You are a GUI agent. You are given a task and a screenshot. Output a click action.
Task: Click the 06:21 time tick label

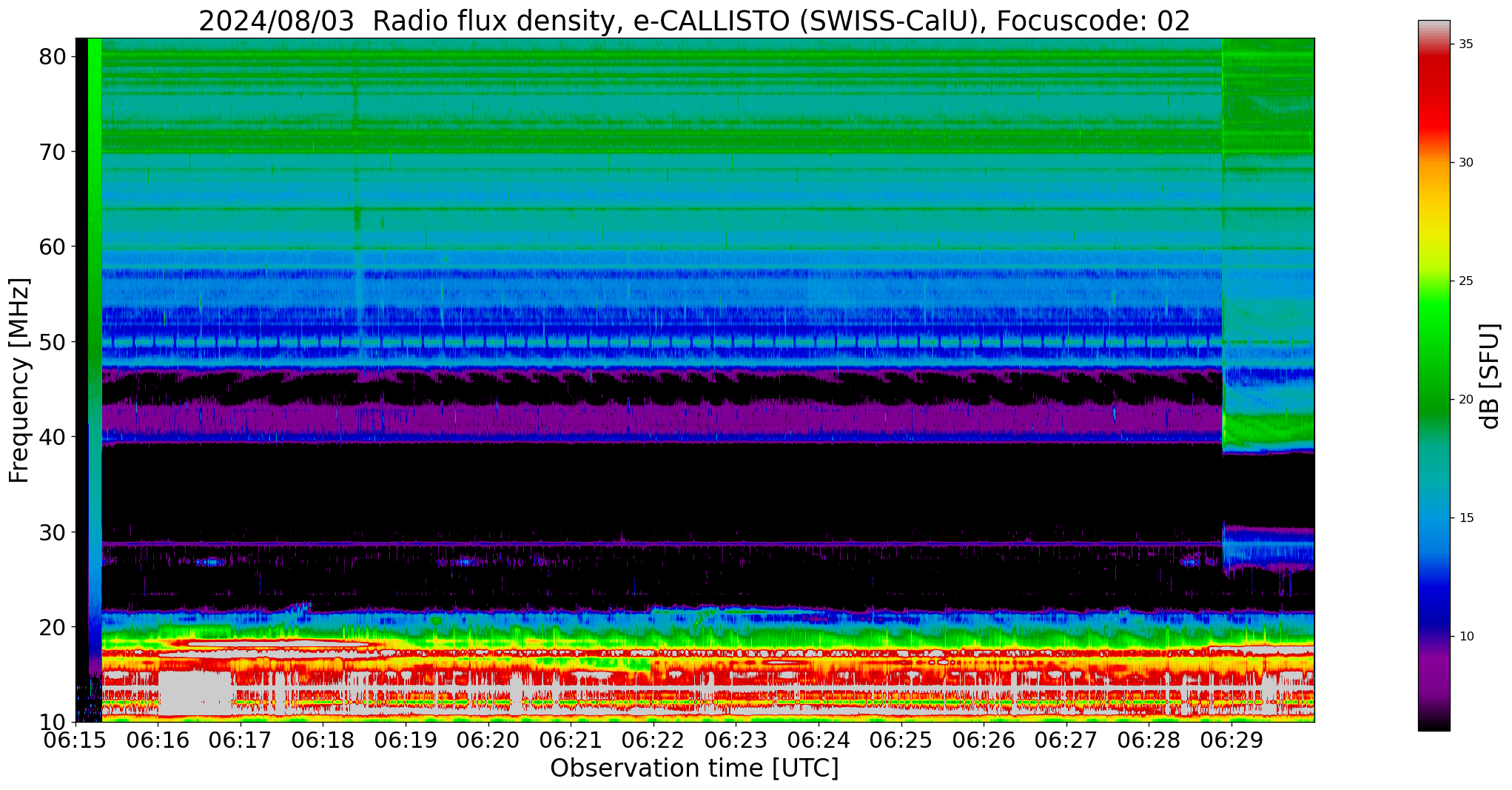571,740
